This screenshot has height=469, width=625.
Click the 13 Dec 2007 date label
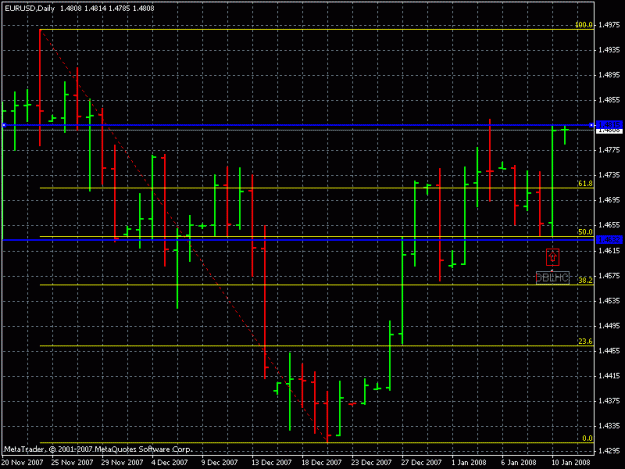coord(272,463)
